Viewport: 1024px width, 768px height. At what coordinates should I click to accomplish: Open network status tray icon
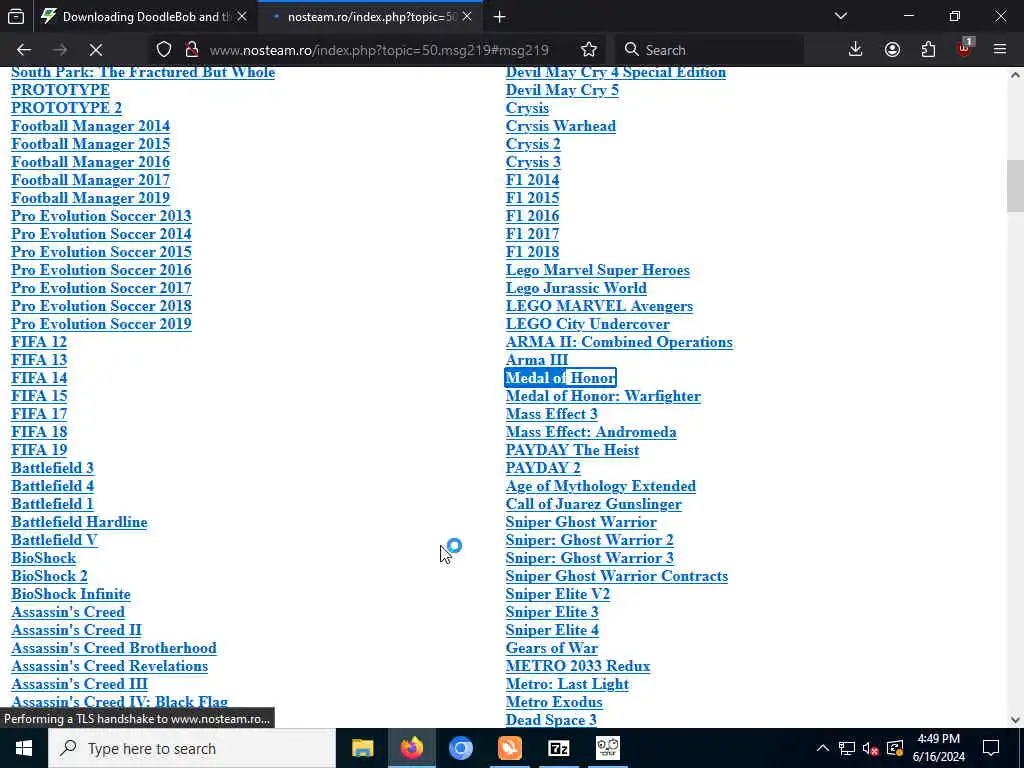(847, 748)
